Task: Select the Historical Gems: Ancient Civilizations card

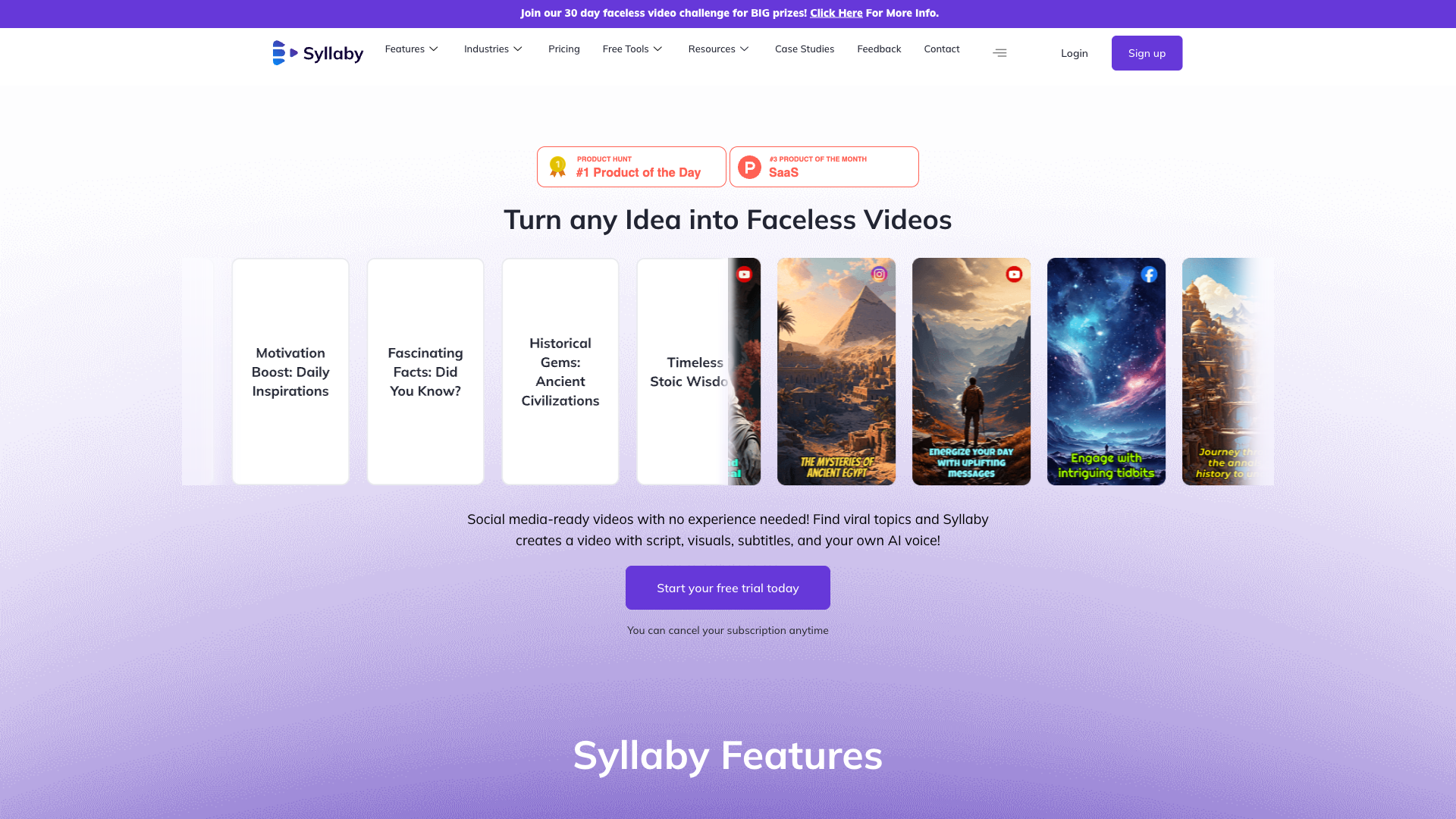Action: click(560, 372)
